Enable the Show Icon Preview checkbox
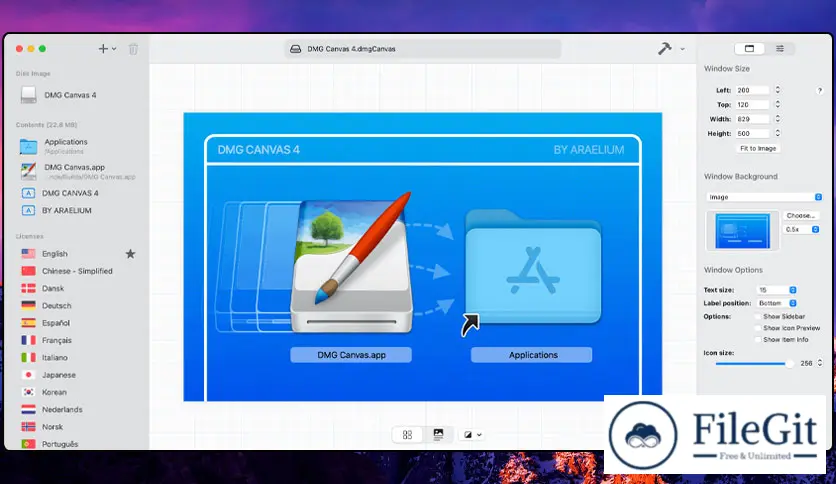Viewport: 836px width, 484px height. point(758,328)
